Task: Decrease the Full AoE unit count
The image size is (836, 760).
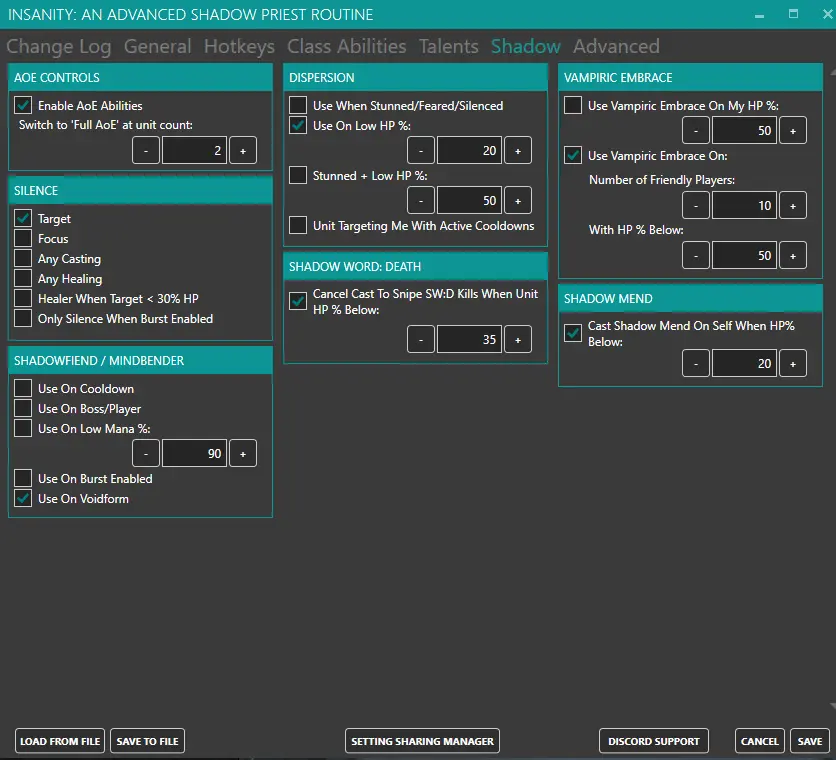Action: click(146, 150)
